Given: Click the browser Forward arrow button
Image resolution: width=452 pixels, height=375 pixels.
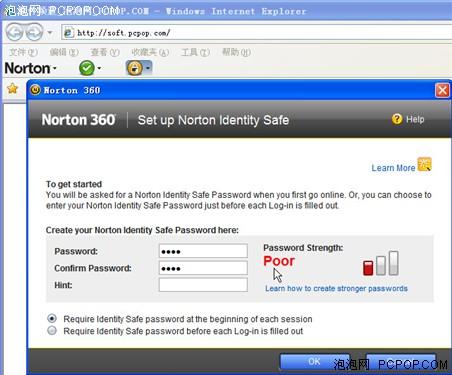Looking at the screenshot, I should 34,33.
